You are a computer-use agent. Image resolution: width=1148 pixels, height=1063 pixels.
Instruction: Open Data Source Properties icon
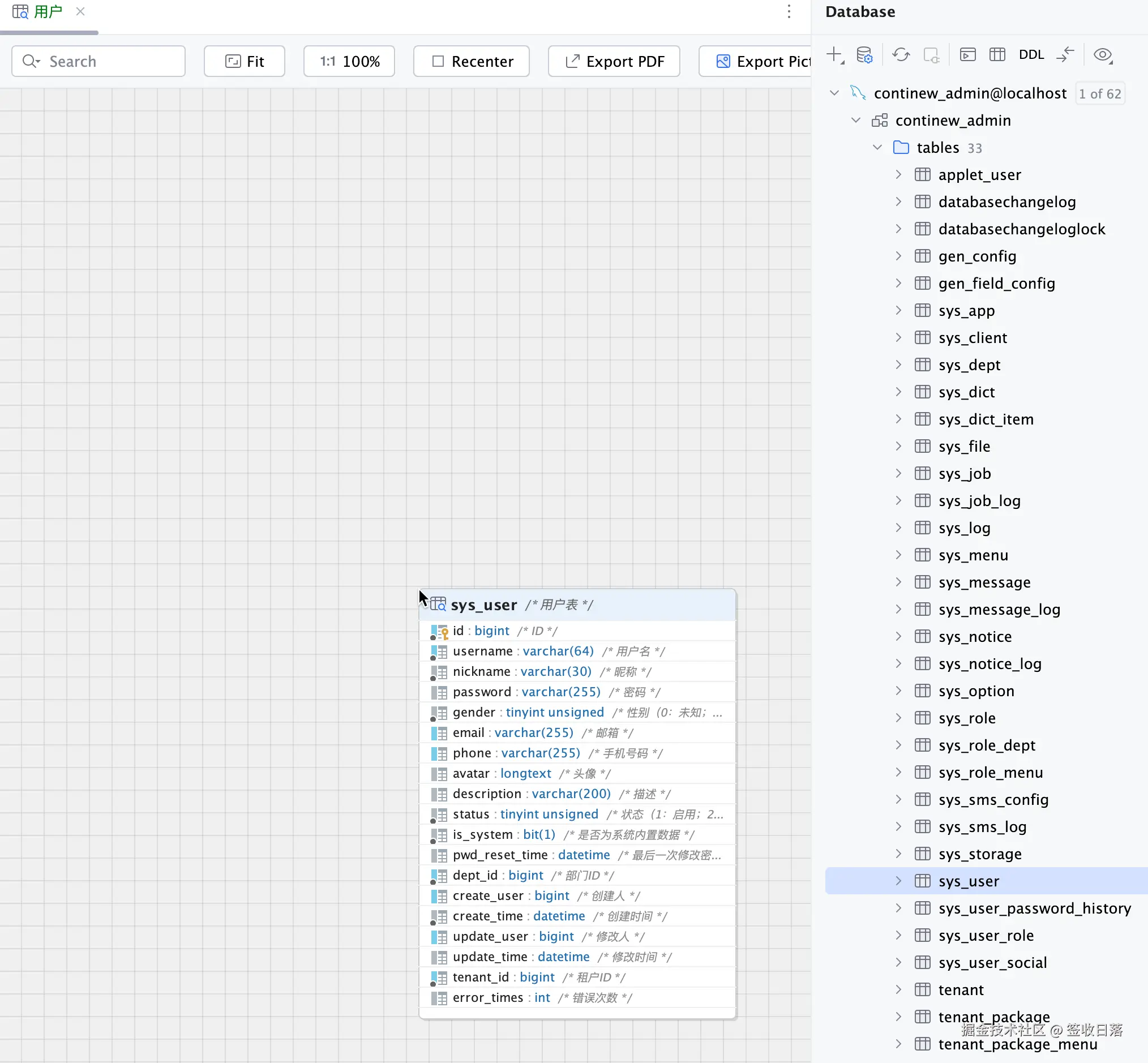pyautogui.click(x=864, y=55)
